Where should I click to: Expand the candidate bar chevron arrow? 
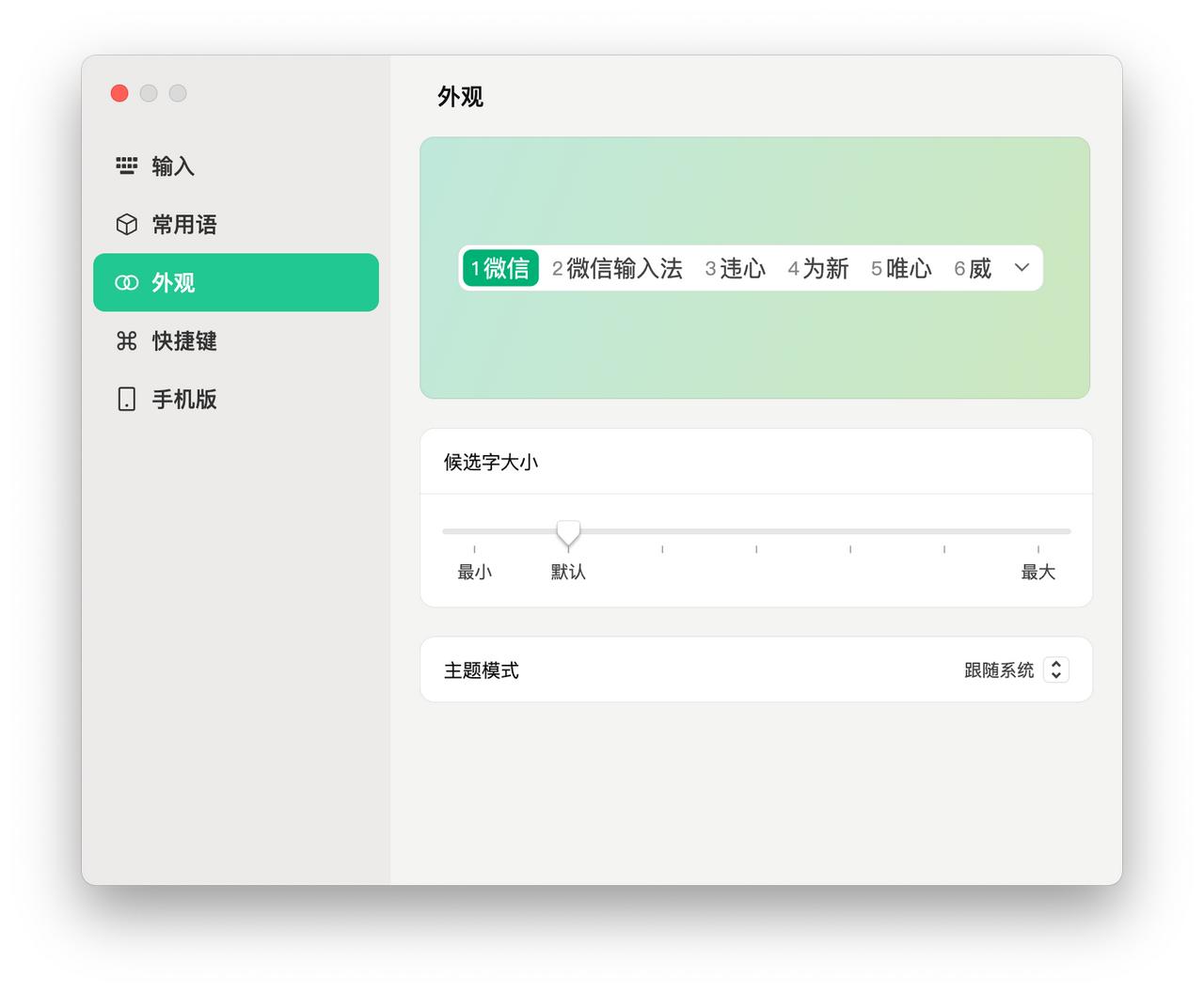pyautogui.click(x=1022, y=268)
